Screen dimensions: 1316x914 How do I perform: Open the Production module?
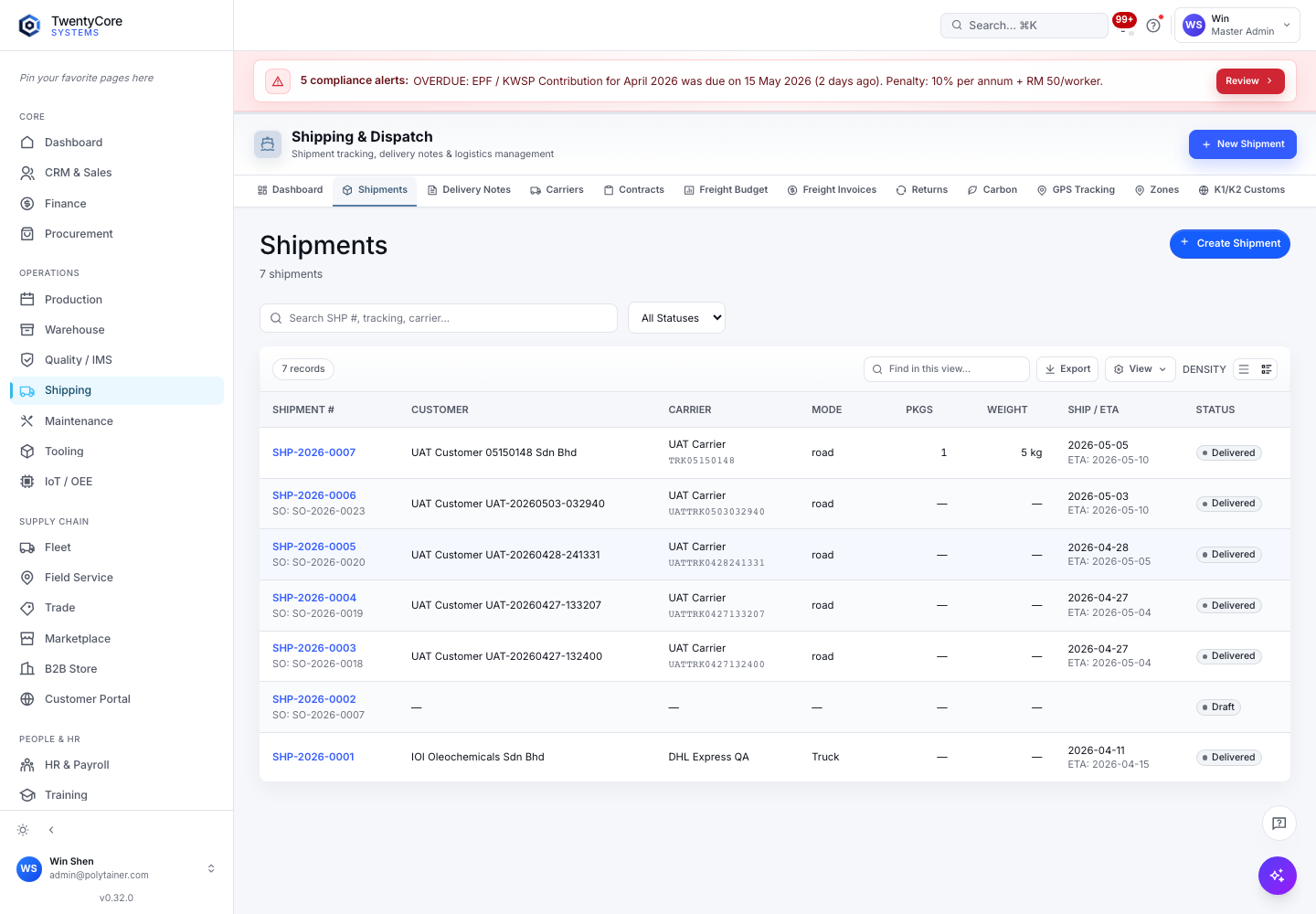pos(117,300)
